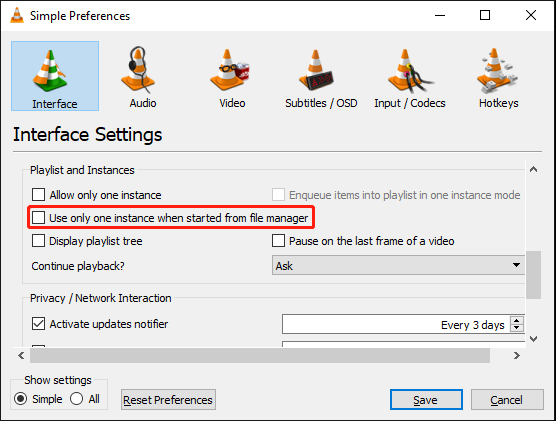Open the Audio settings category
556x421 pixels.
pos(143,76)
